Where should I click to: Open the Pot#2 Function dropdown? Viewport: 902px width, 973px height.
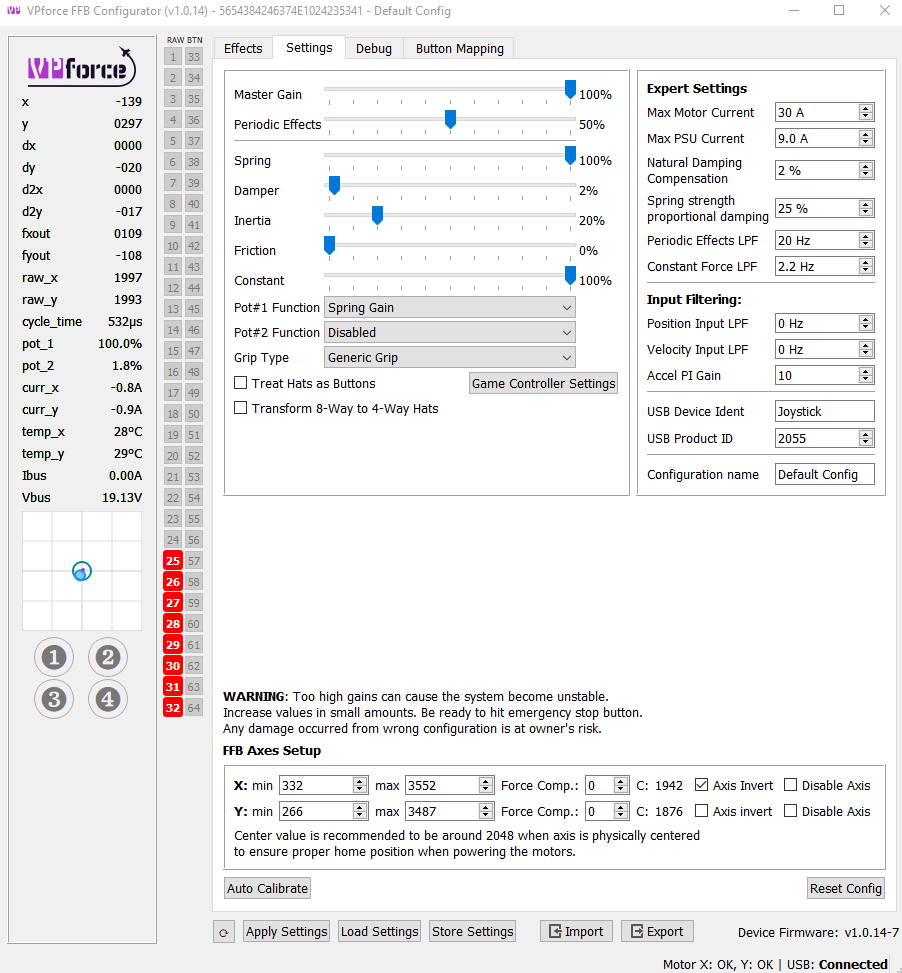point(450,333)
